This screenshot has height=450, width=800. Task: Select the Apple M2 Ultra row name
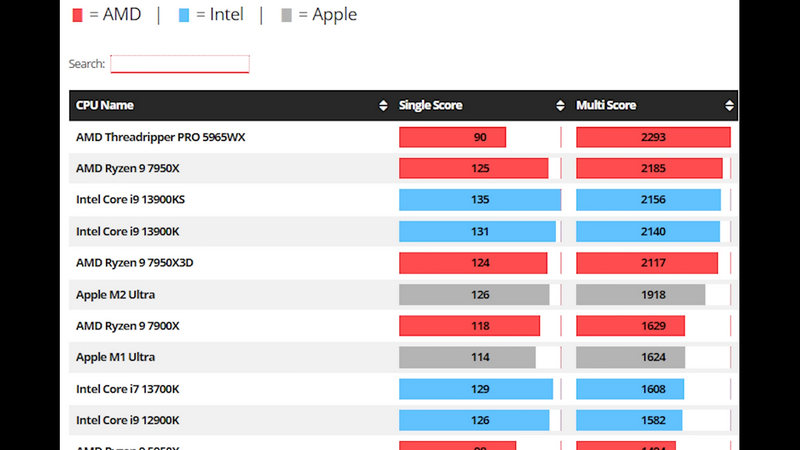(115, 295)
